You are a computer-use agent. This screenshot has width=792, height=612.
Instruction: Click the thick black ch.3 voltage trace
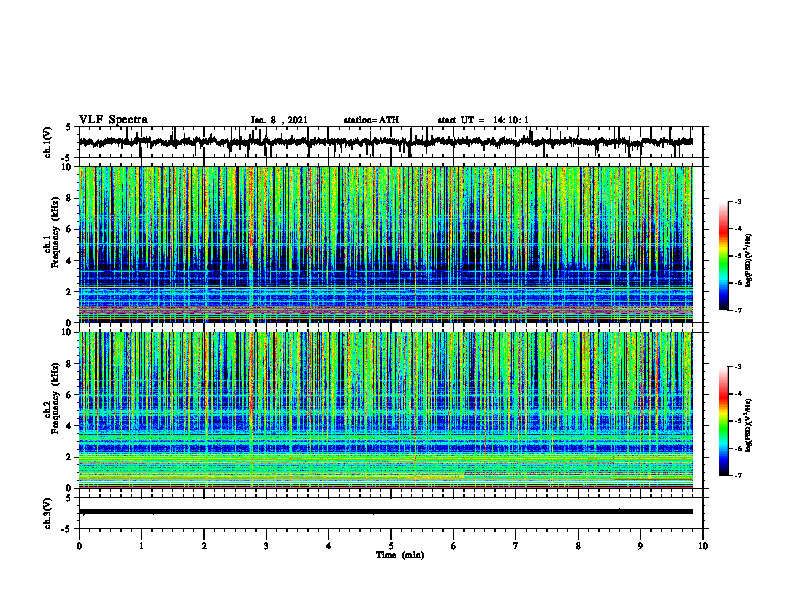pyautogui.click(x=386, y=512)
